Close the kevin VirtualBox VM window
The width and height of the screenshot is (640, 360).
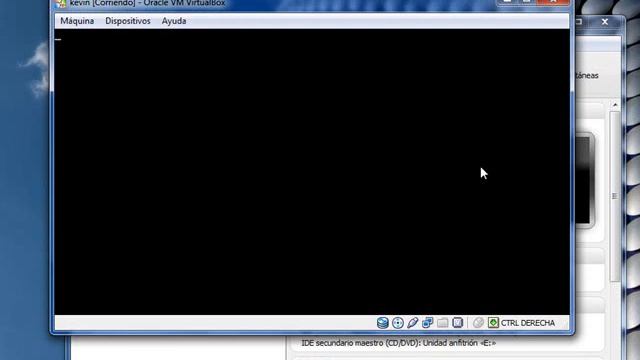[553, 2]
